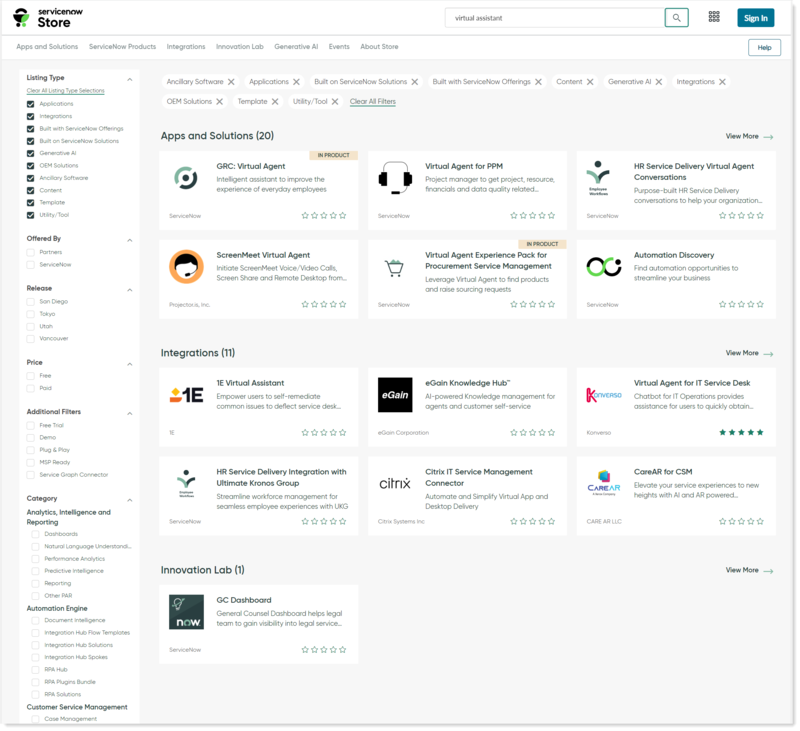Collapse the Offered By section
The height and width of the screenshot is (731, 800).
coord(130,240)
